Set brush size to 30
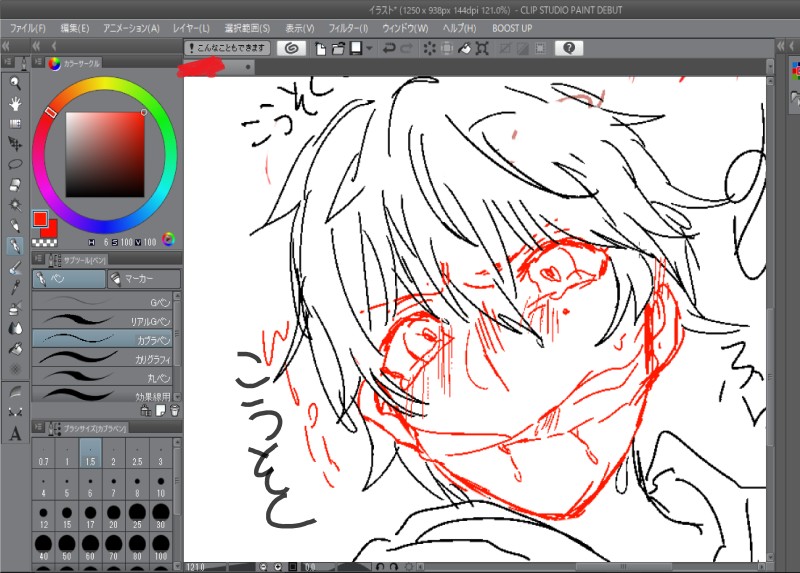The height and width of the screenshot is (573, 800). (x=161, y=516)
